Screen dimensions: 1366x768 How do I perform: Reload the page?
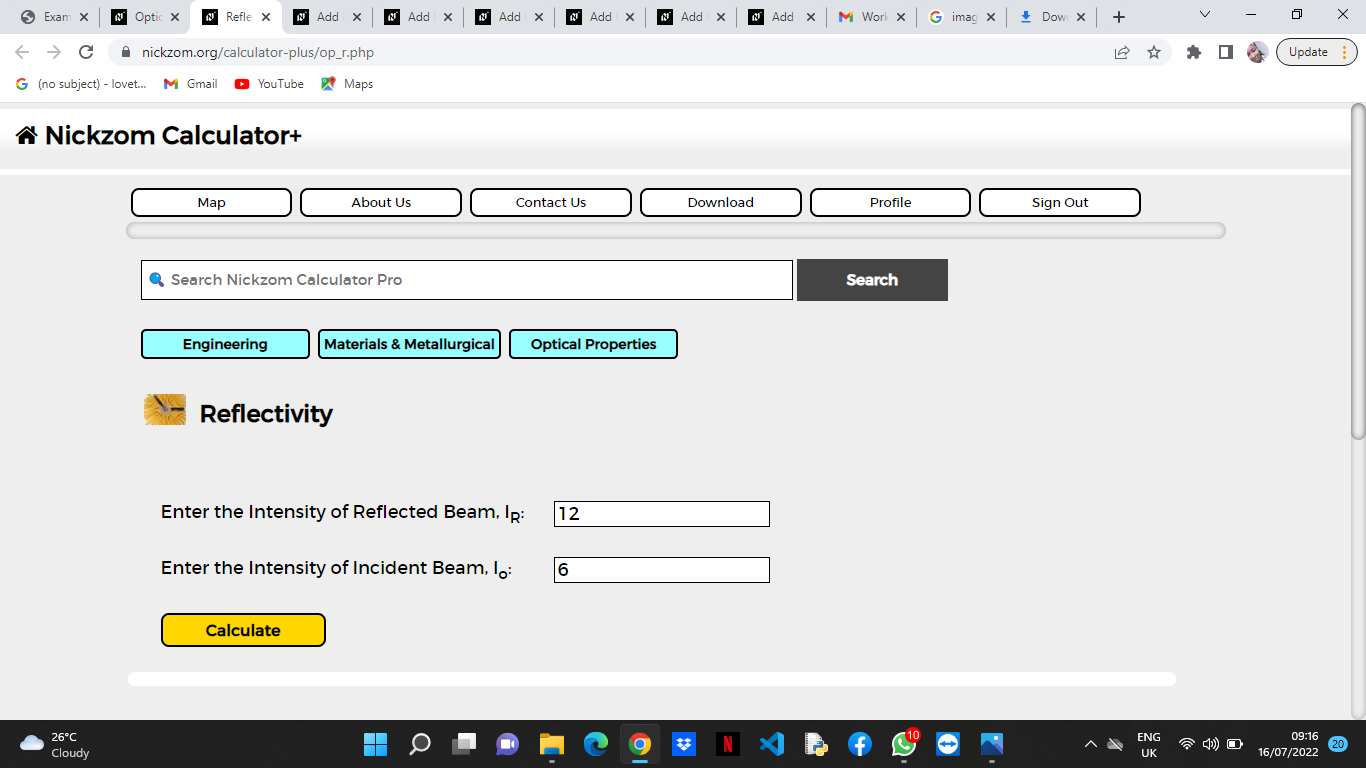click(86, 52)
